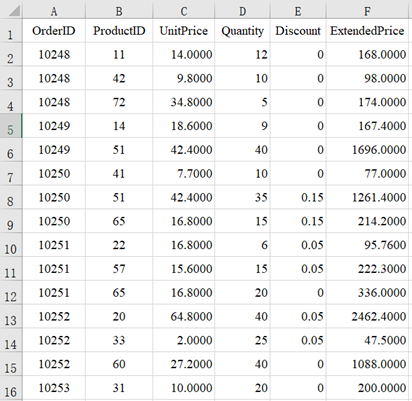Image resolution: width=412 pixels, height=401 pixels.
Task: Select row 13 header
Action: click(x=11, y=316)
